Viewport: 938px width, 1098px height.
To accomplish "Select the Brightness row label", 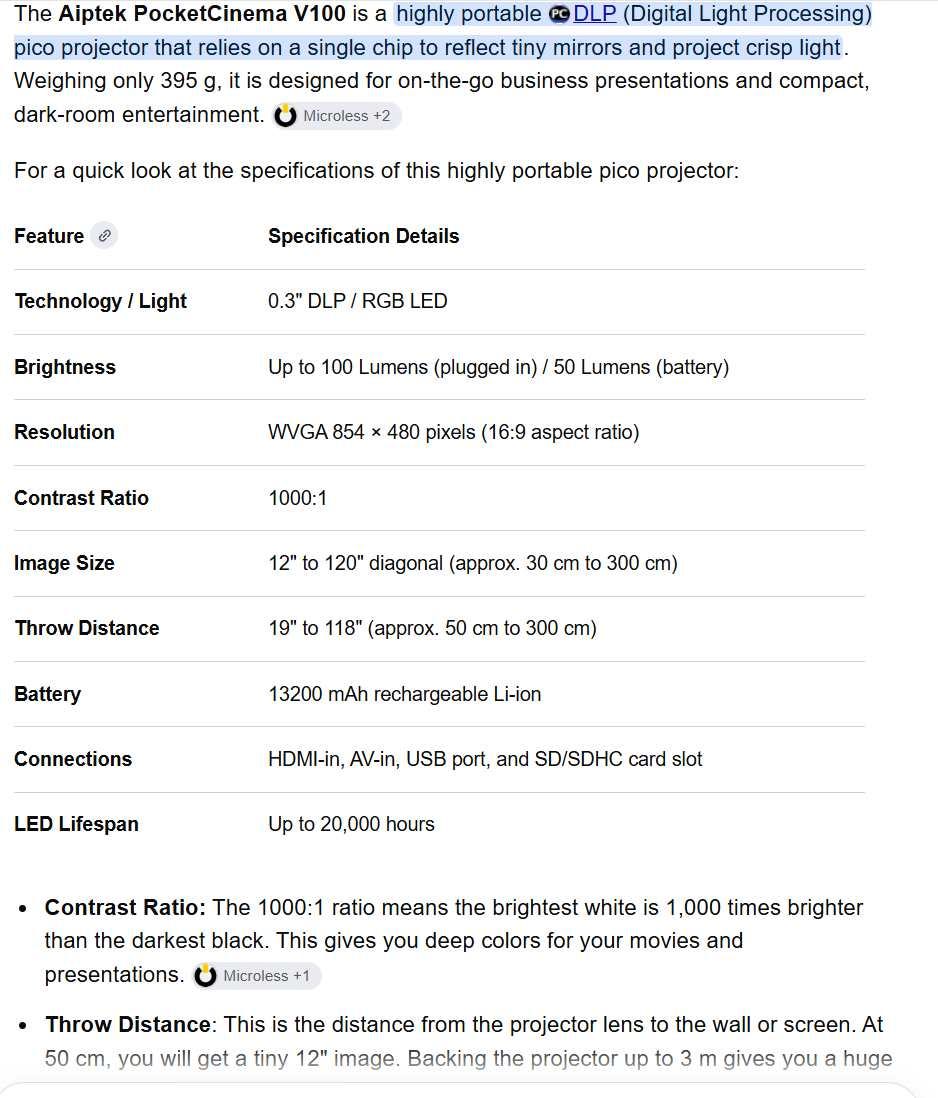I will click(x=65, y=367).
